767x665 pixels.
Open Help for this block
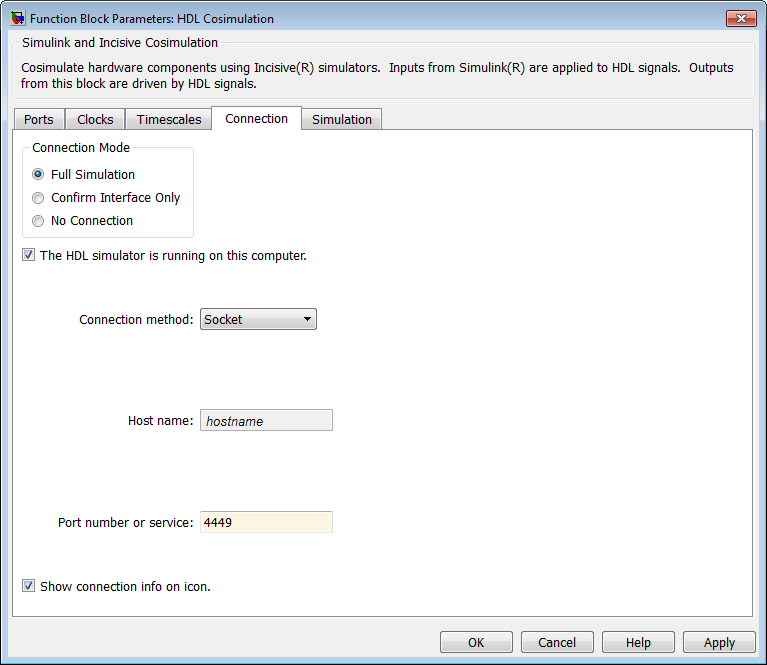(638, 642)
